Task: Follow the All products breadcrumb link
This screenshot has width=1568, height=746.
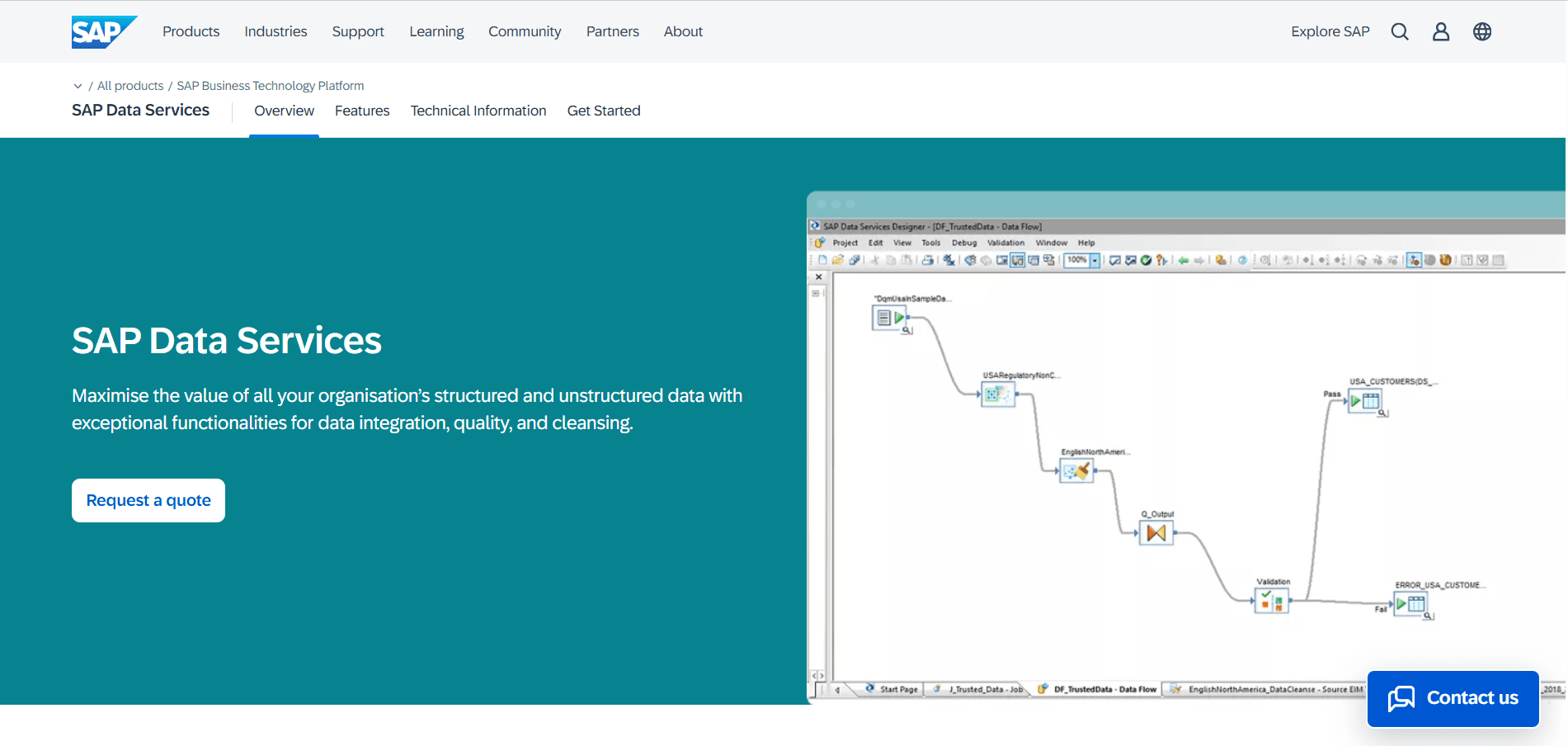Action: [130, 86]
